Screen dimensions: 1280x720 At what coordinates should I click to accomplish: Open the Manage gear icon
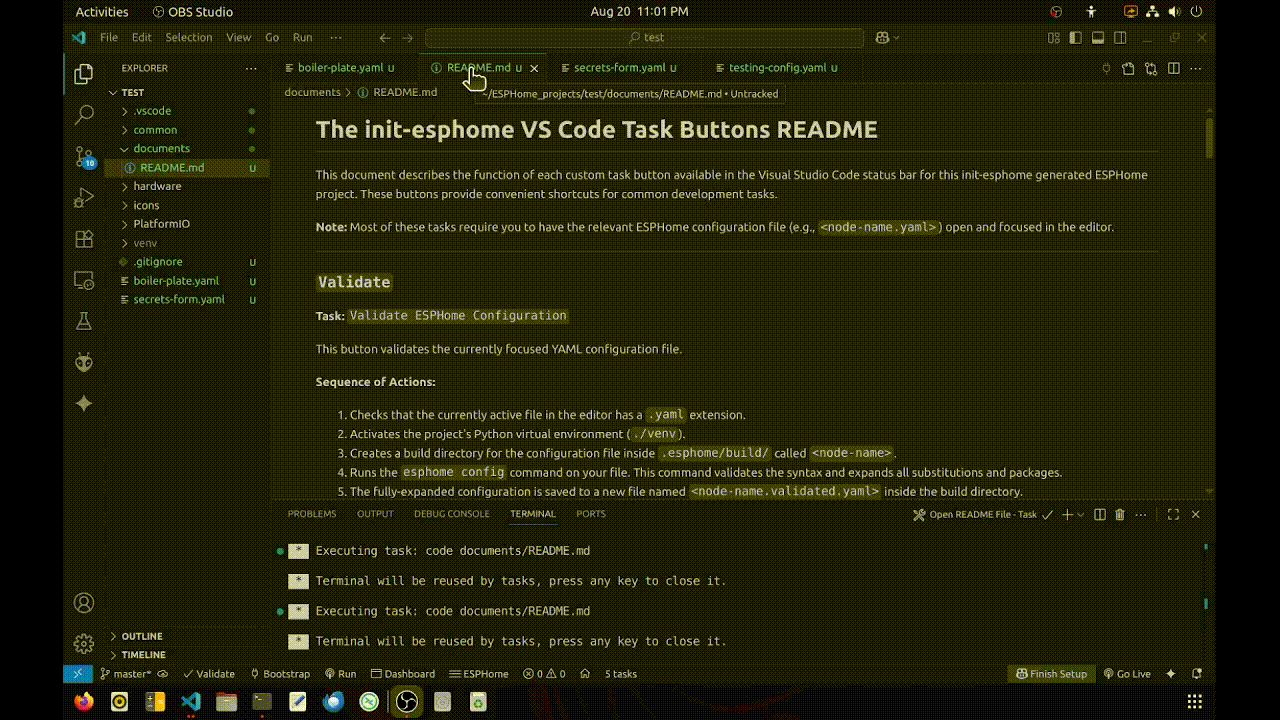tap(84, 643)
